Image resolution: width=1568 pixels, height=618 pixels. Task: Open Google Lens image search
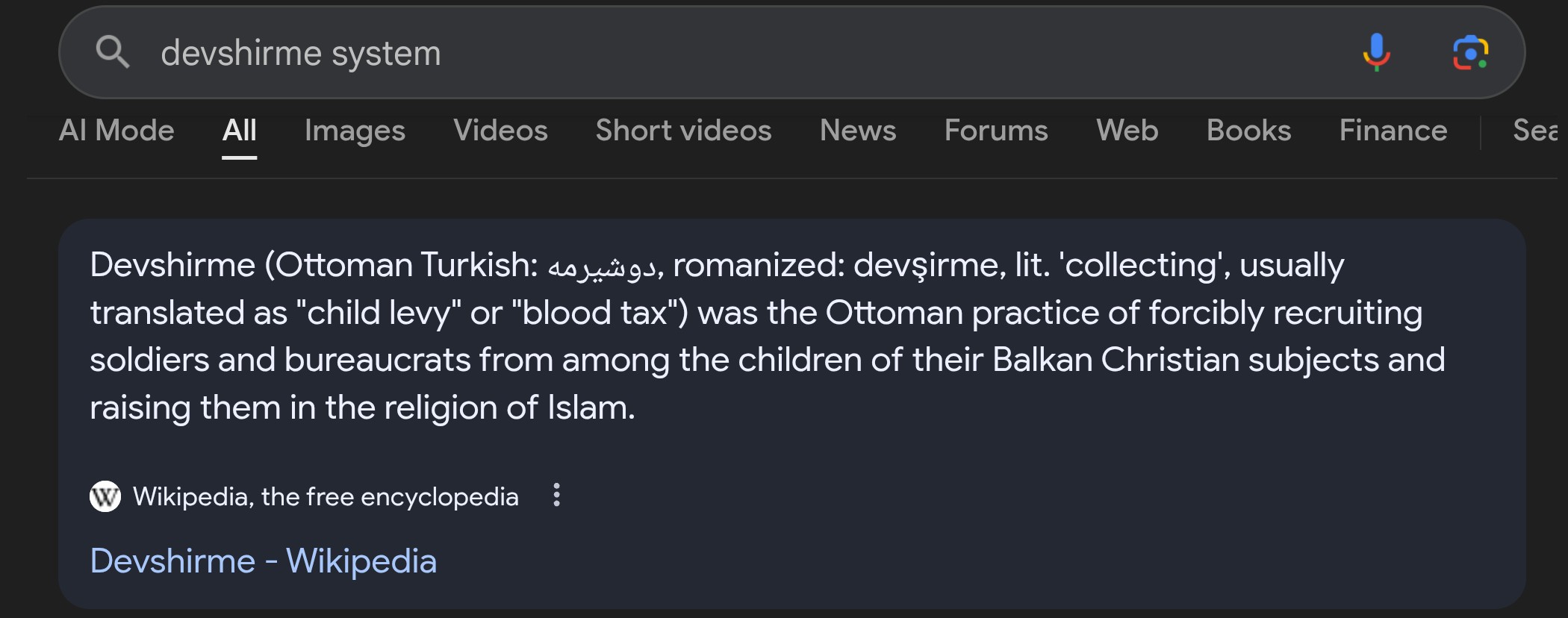(1470, 52)
